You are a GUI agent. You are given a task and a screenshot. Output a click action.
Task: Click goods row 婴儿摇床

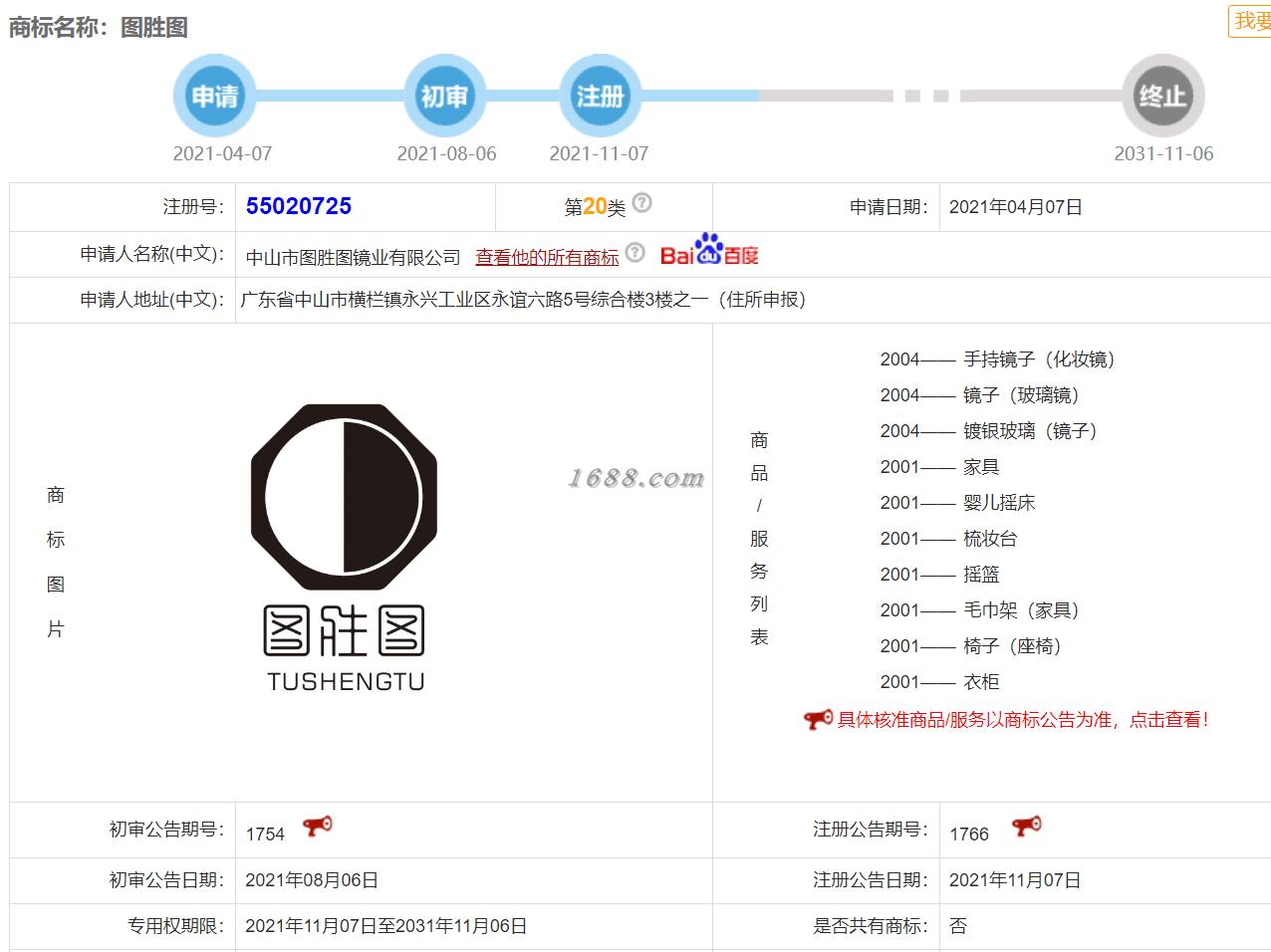(x=957, y=503)
